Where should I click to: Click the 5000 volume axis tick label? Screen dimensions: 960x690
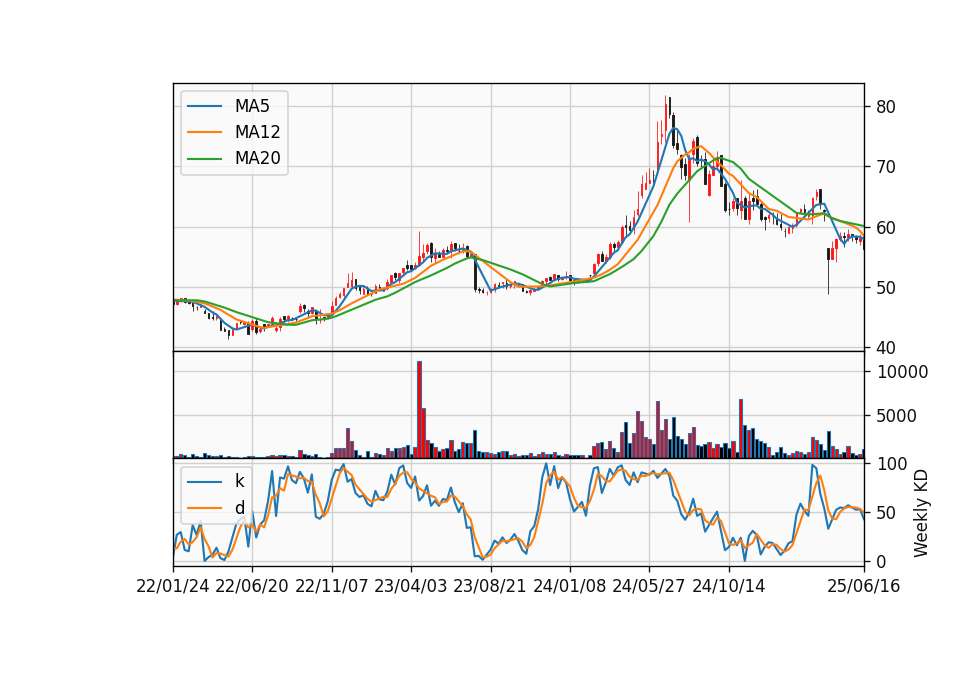897,416
